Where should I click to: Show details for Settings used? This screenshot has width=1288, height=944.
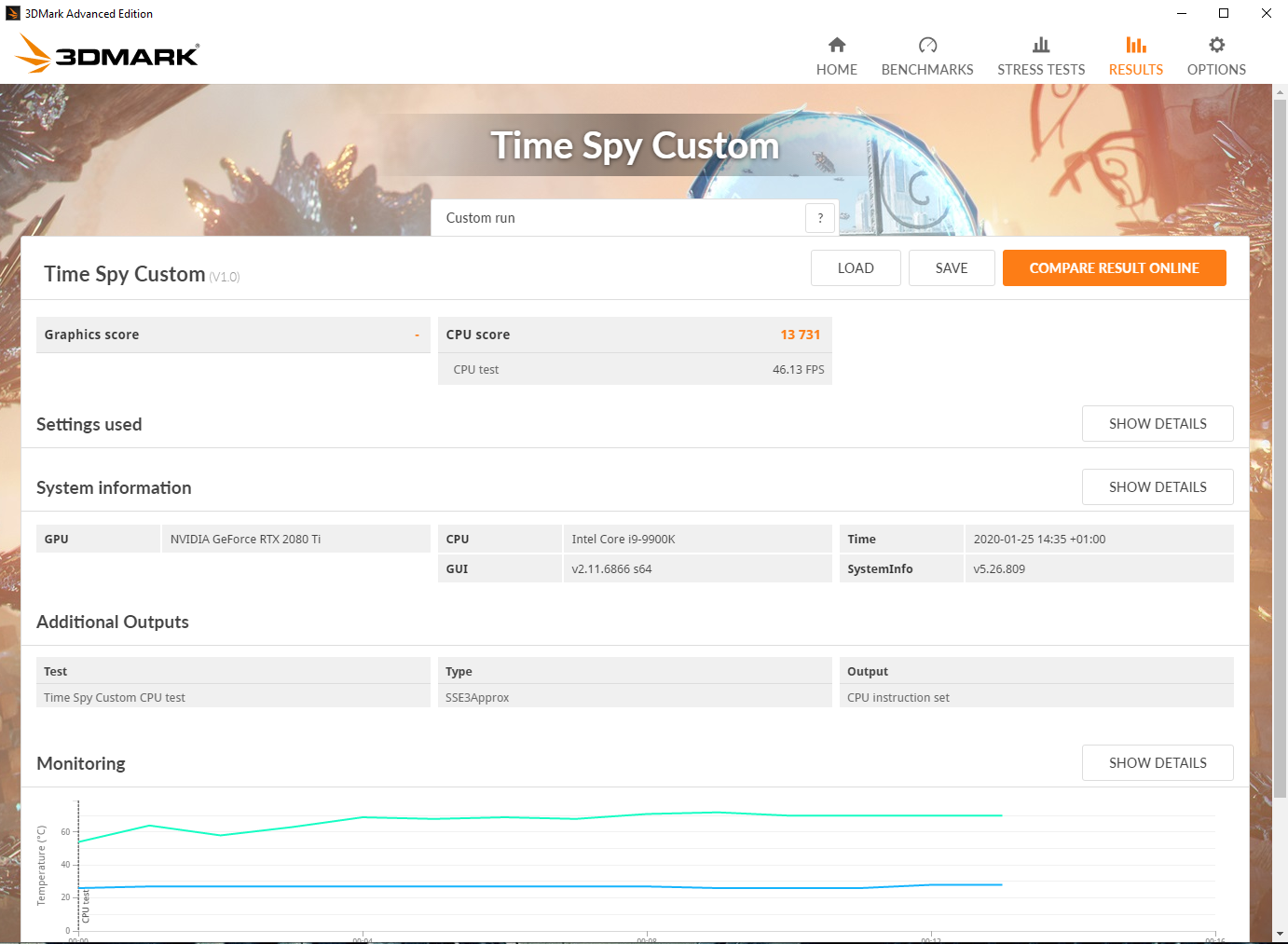click(1158, 423)
